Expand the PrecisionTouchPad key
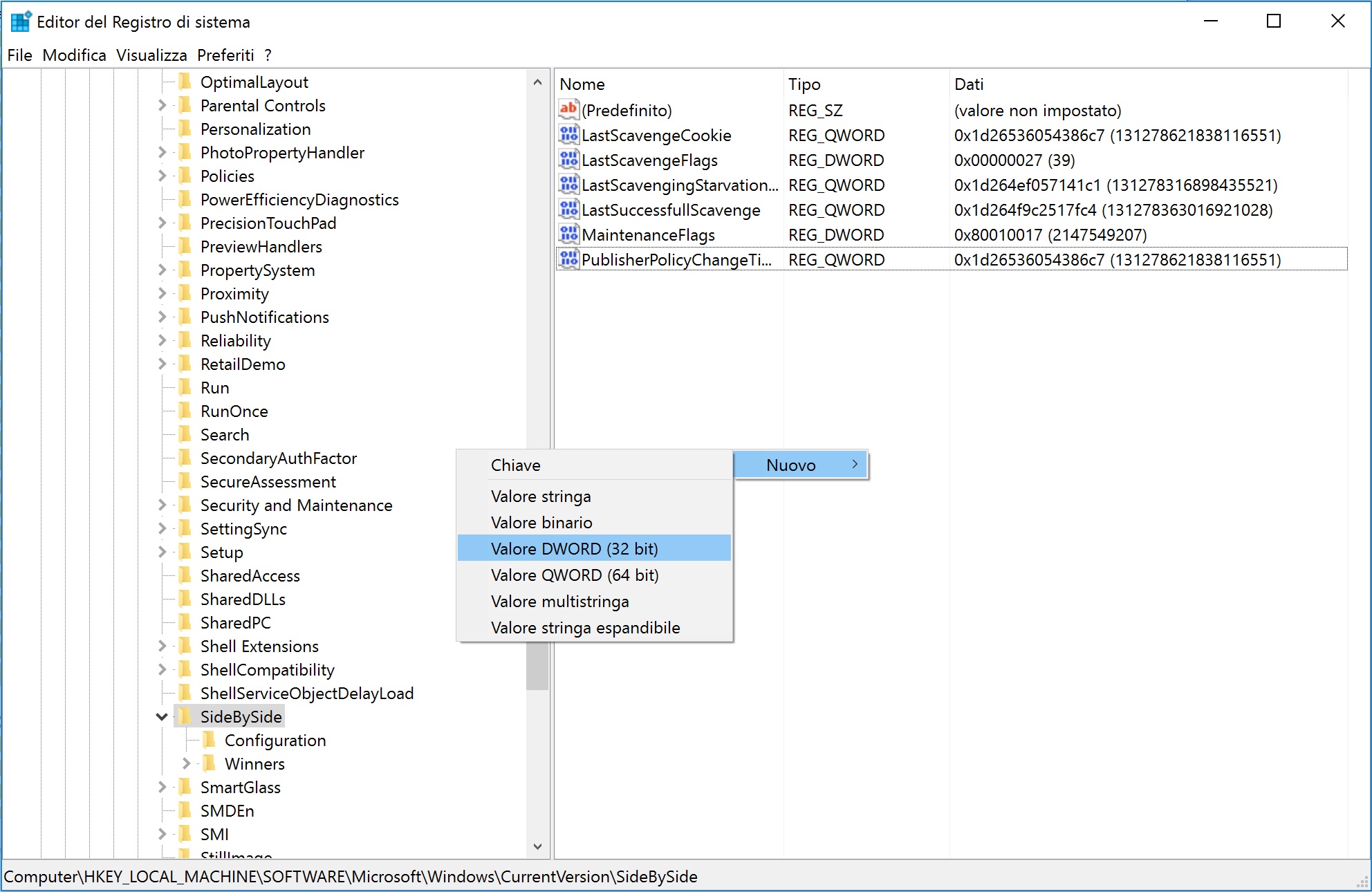 [162, 223]
